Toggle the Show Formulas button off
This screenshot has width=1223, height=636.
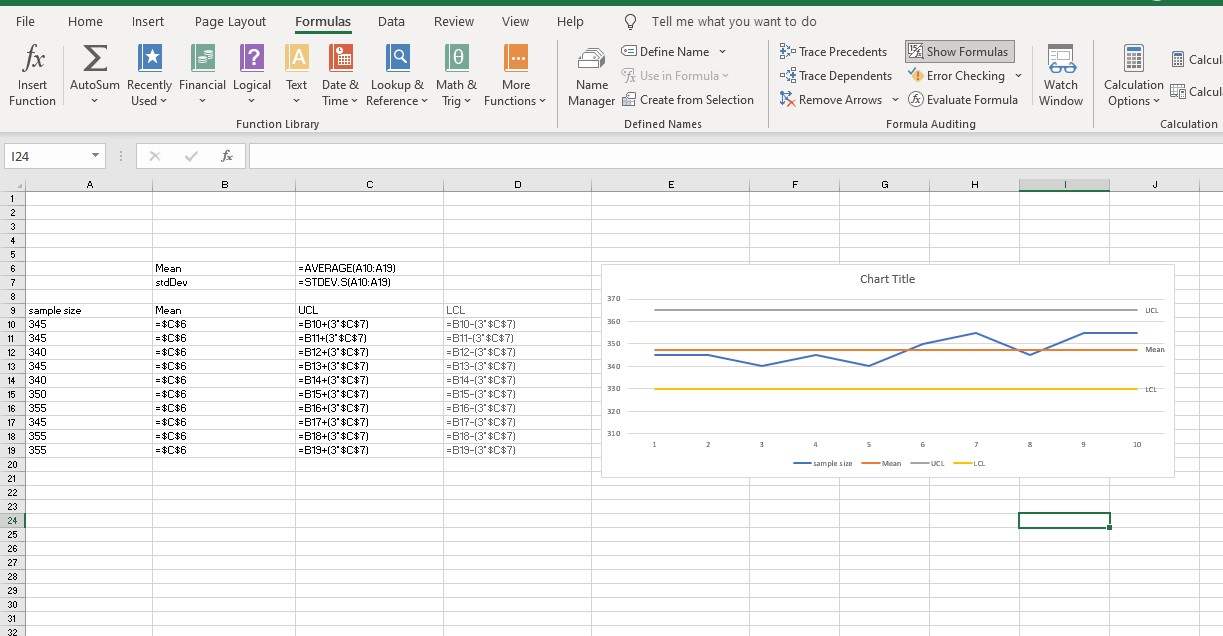pyautogui.click(x=958, y=52)
